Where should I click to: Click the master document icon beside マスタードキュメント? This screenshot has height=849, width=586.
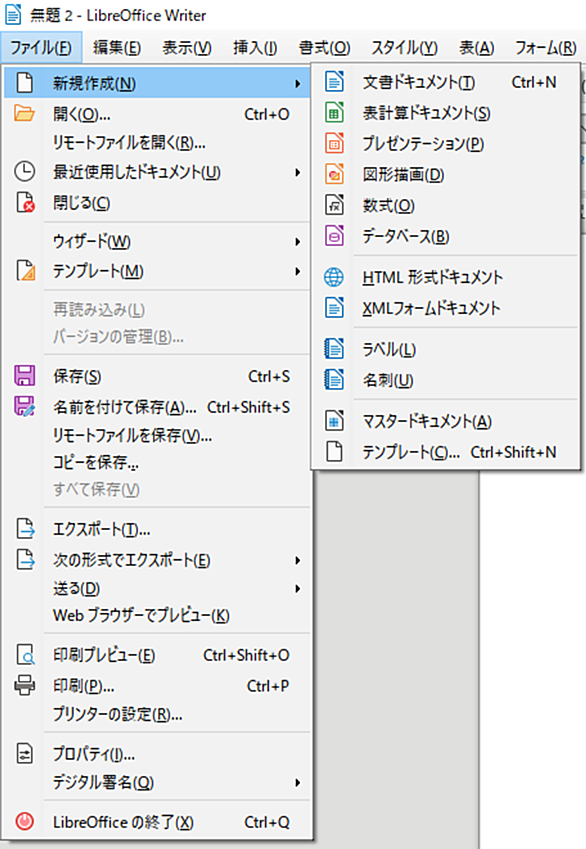coord(334,421)
